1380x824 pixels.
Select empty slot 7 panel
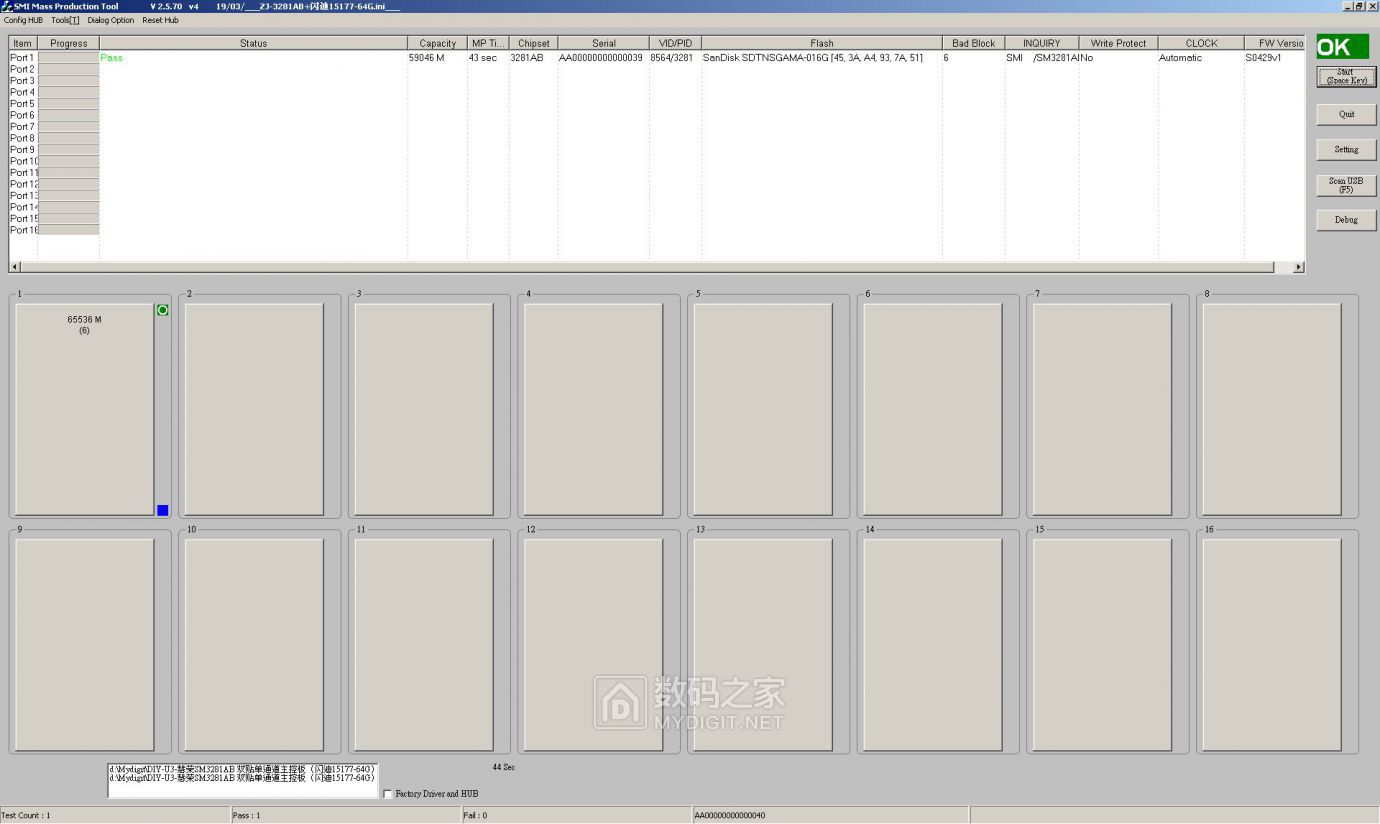(1102, 409)
